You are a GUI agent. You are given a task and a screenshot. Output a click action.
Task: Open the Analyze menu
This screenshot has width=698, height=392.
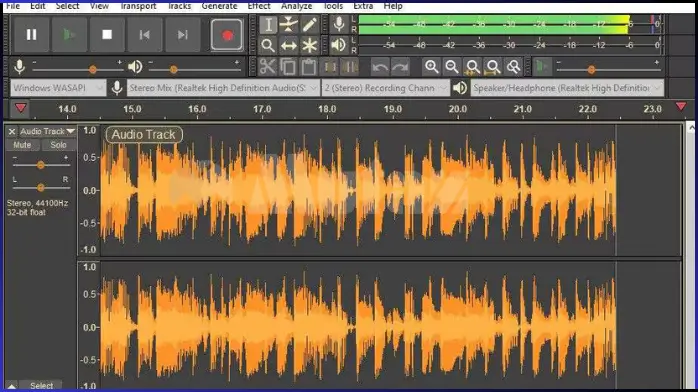click(x=296, y=6)
